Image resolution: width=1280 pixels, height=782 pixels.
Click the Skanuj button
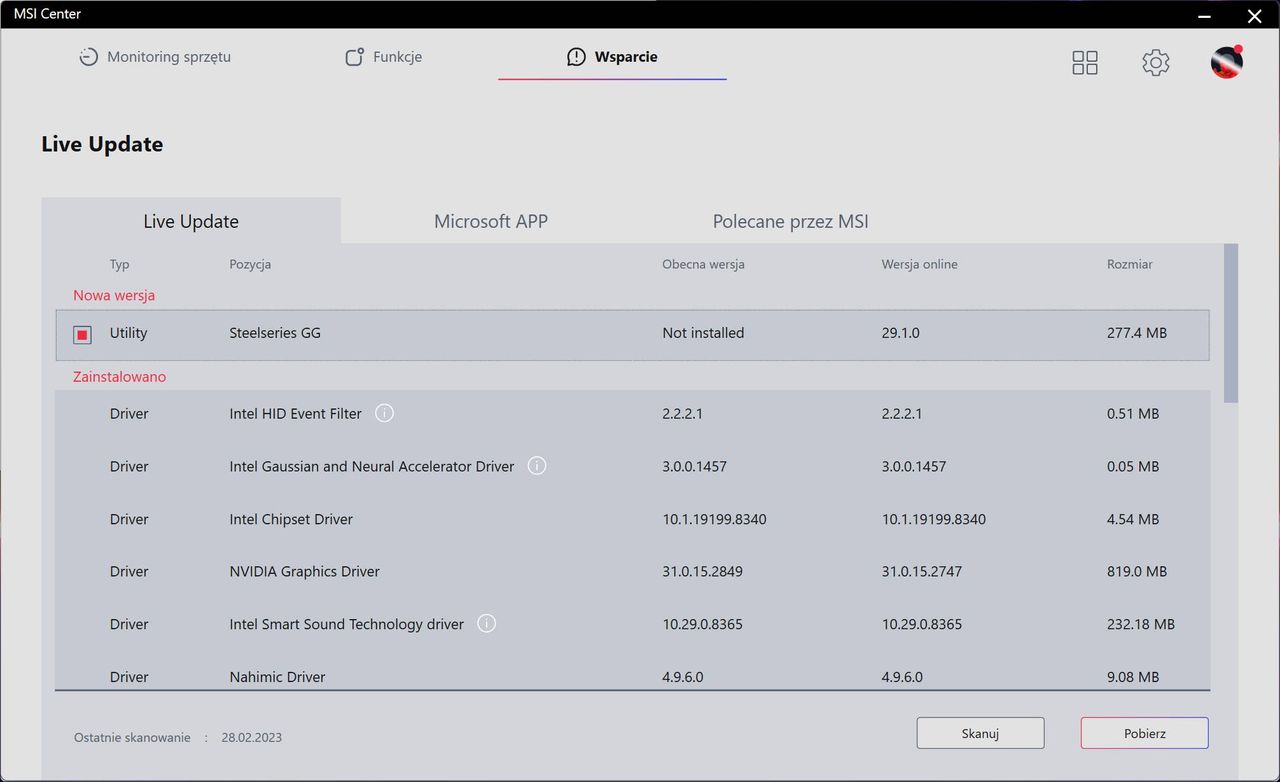tap(980, 733)
